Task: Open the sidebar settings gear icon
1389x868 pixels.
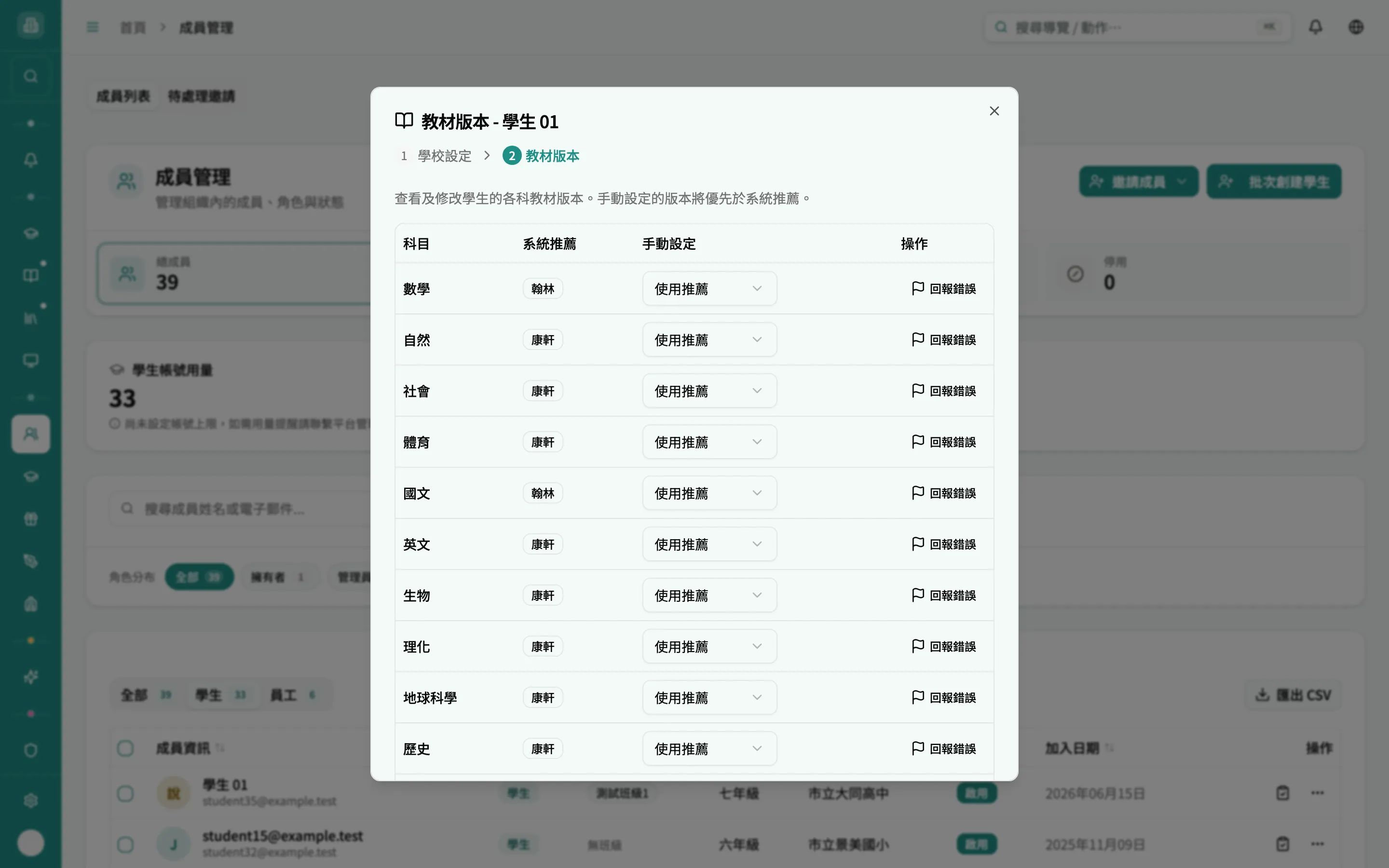Action: click(30, 800)
